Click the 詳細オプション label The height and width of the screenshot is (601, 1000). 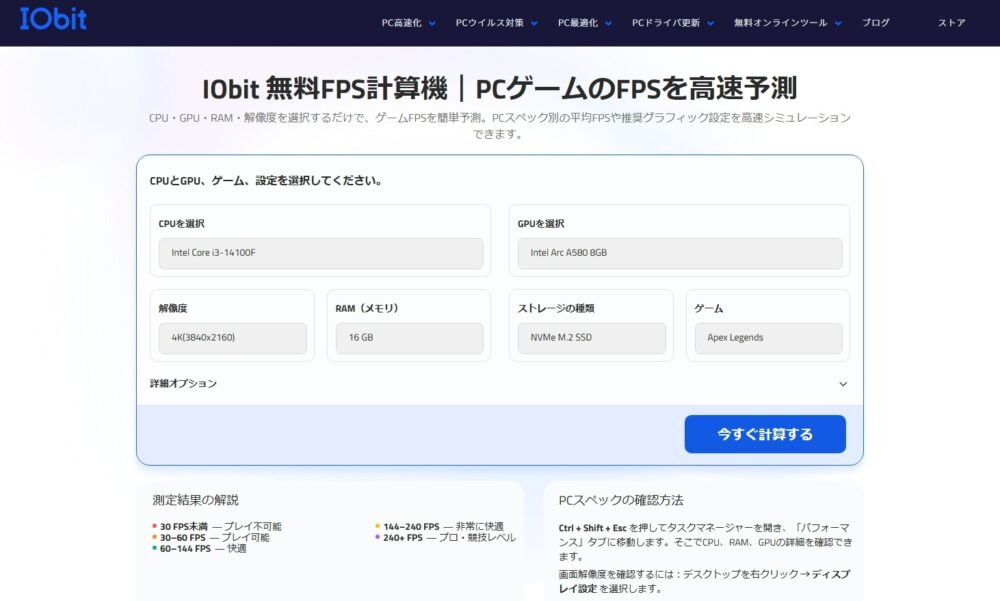pyautogui.click(x=184, y=383)
